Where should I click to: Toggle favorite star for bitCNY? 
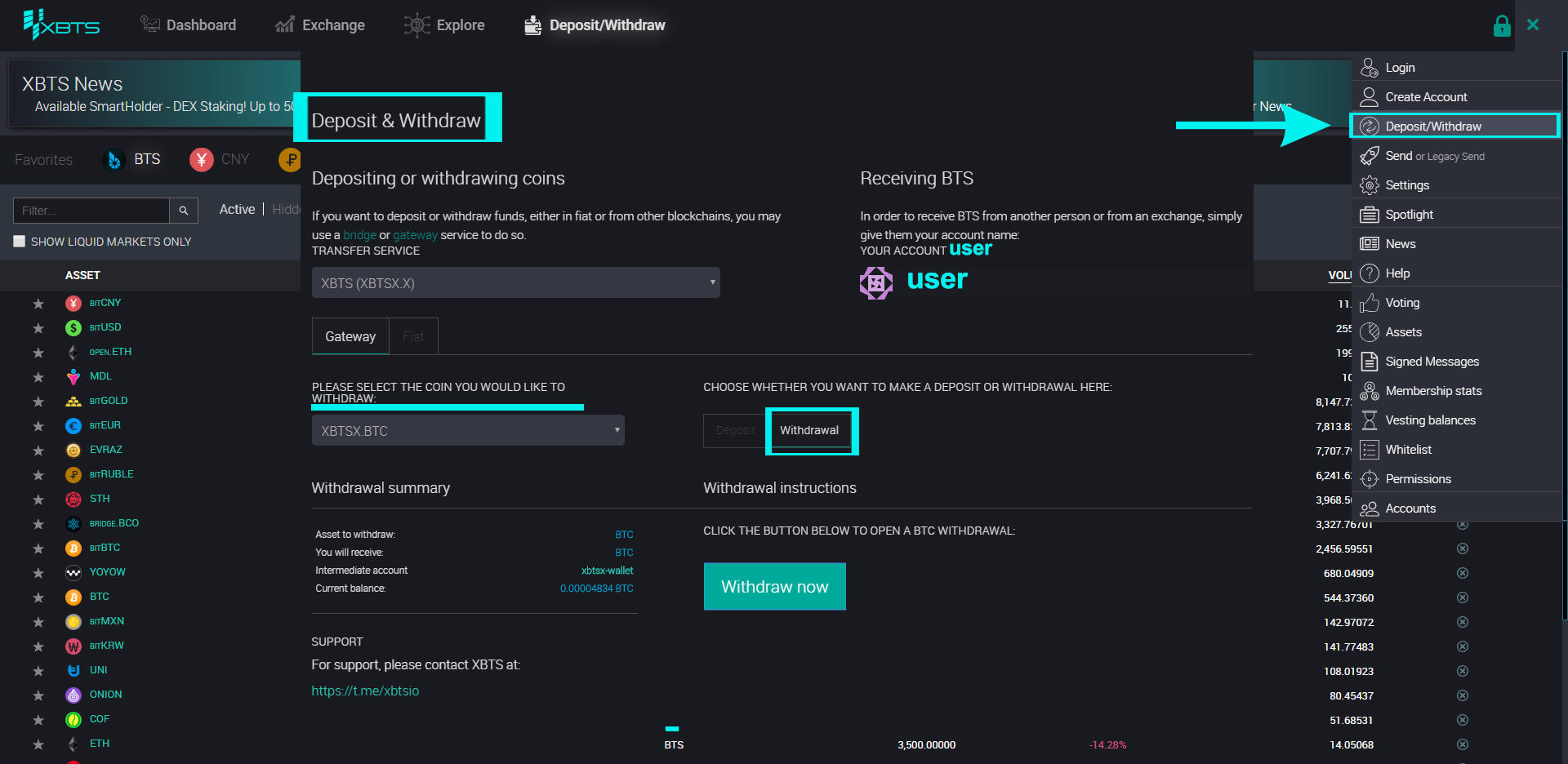[x=38, y=304]
